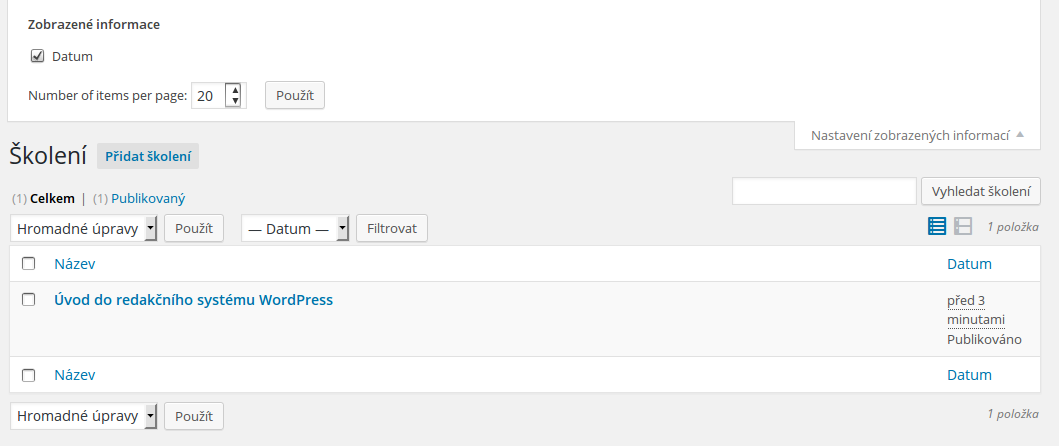This screenshot has width=1059, height=446.
Task: Check the Úvod do redakčního systému row
Action: coord(28,299)
